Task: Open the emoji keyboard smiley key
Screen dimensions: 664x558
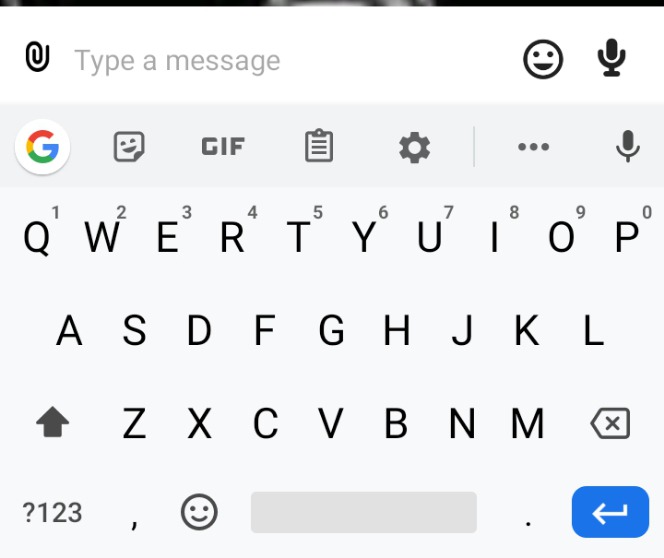Action: coord(199,512)
